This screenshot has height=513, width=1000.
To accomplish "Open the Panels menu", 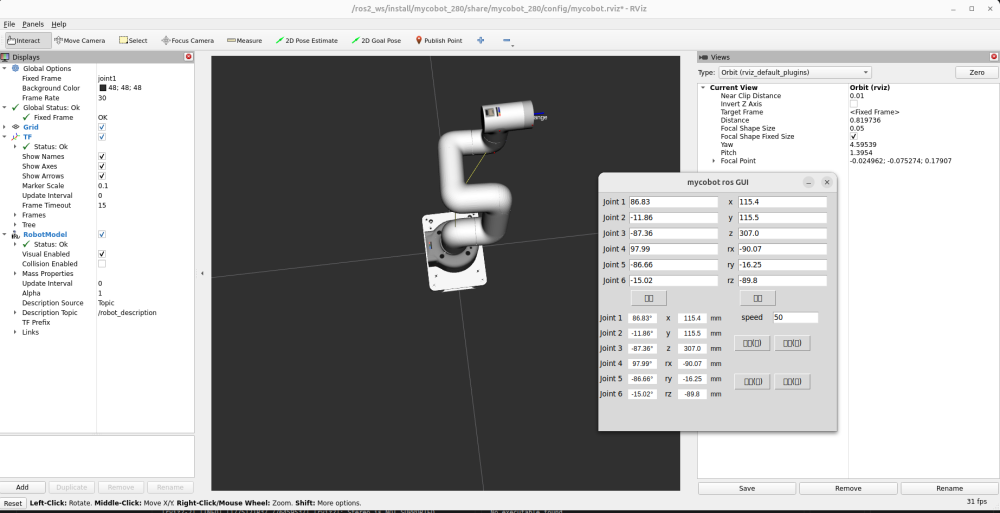I will 33,24.
